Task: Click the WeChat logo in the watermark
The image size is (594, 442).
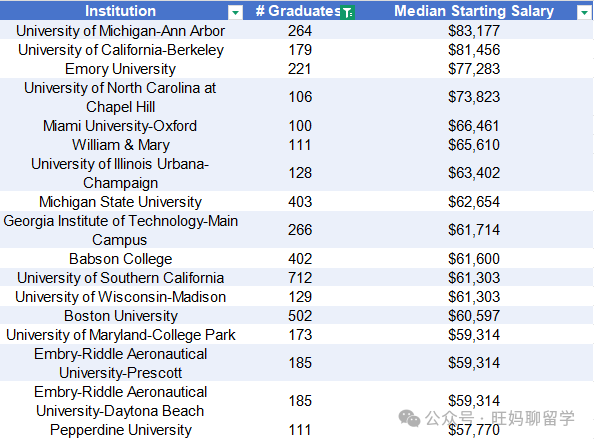Action: coord(409,418)
